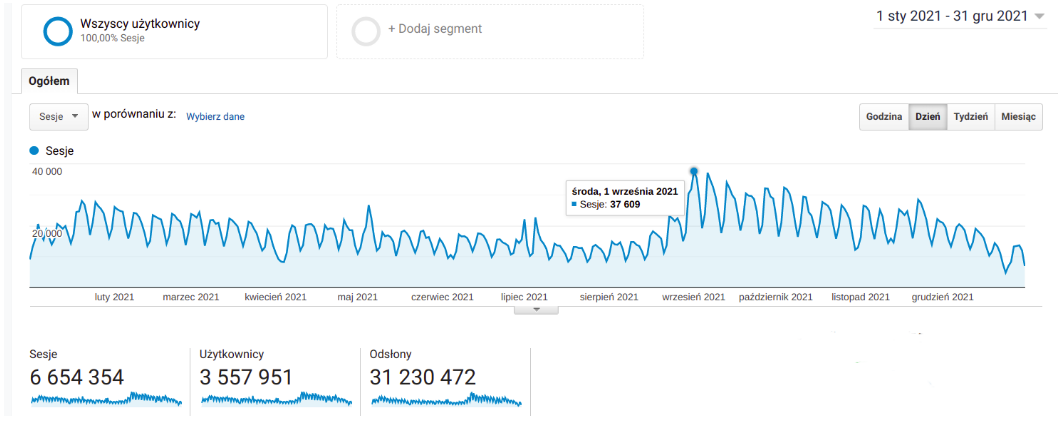
Task: Select Dzień time granularity
Action: click(927, 117)
